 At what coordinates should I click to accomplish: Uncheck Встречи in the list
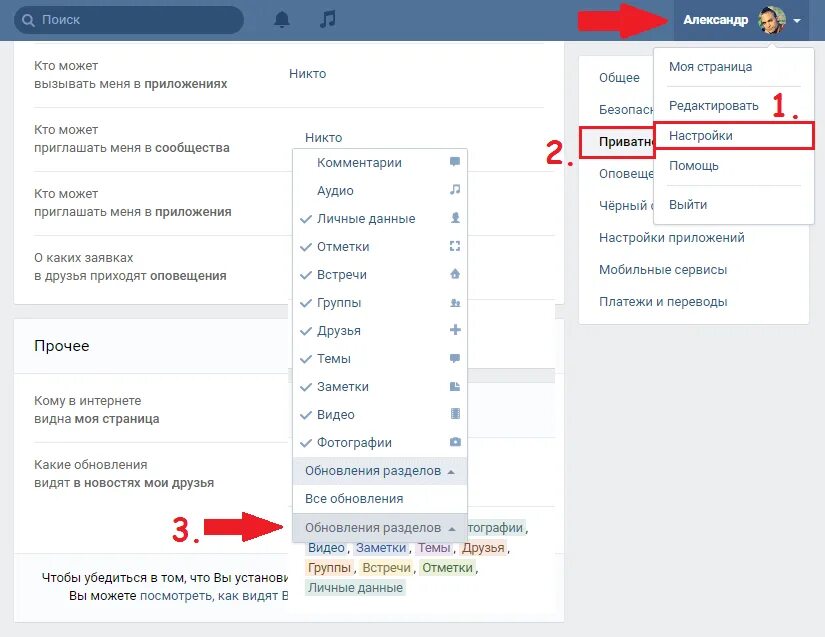[379, 275]
